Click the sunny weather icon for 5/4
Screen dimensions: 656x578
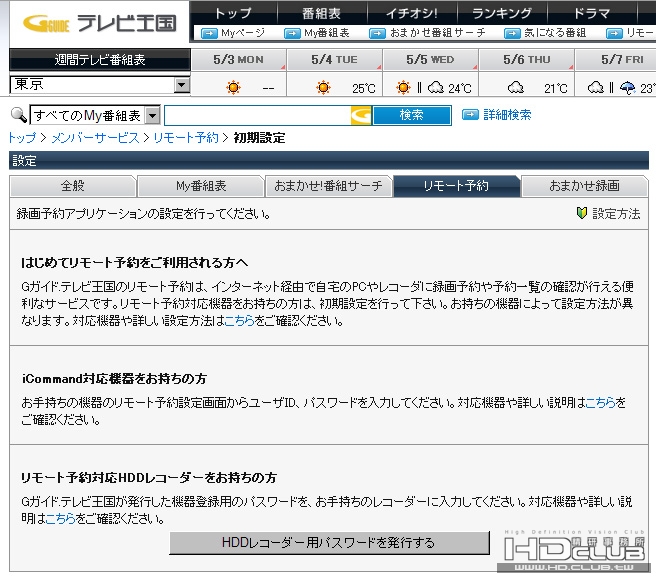click(323, 88)
